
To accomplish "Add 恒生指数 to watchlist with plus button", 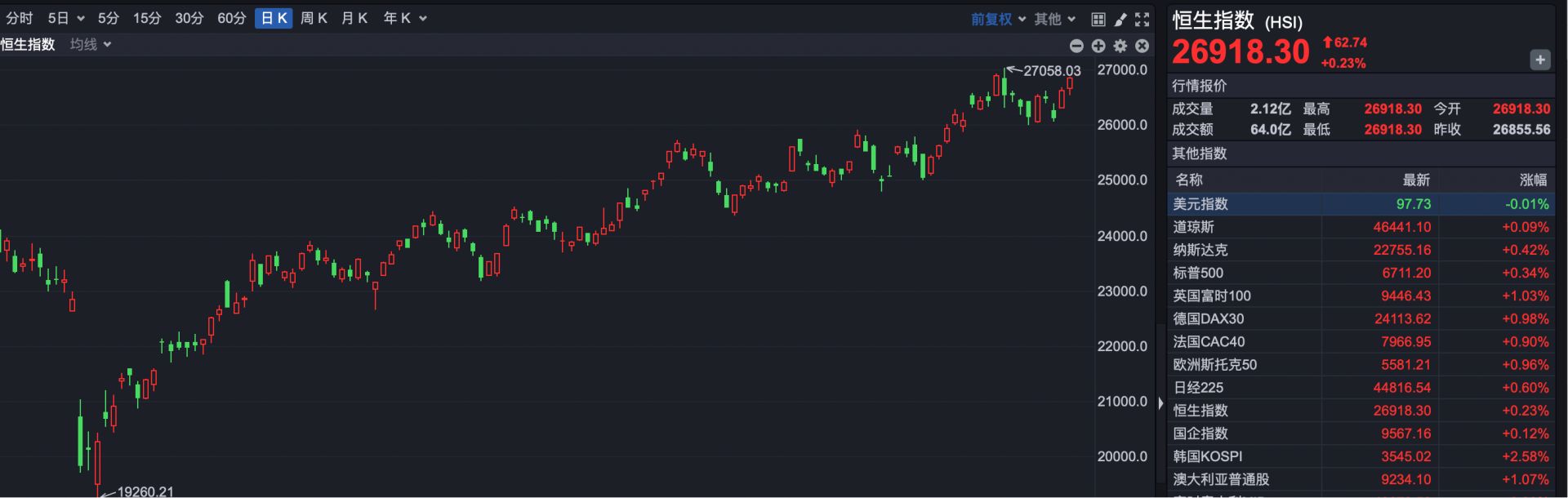I will [x=1539, y=60].
